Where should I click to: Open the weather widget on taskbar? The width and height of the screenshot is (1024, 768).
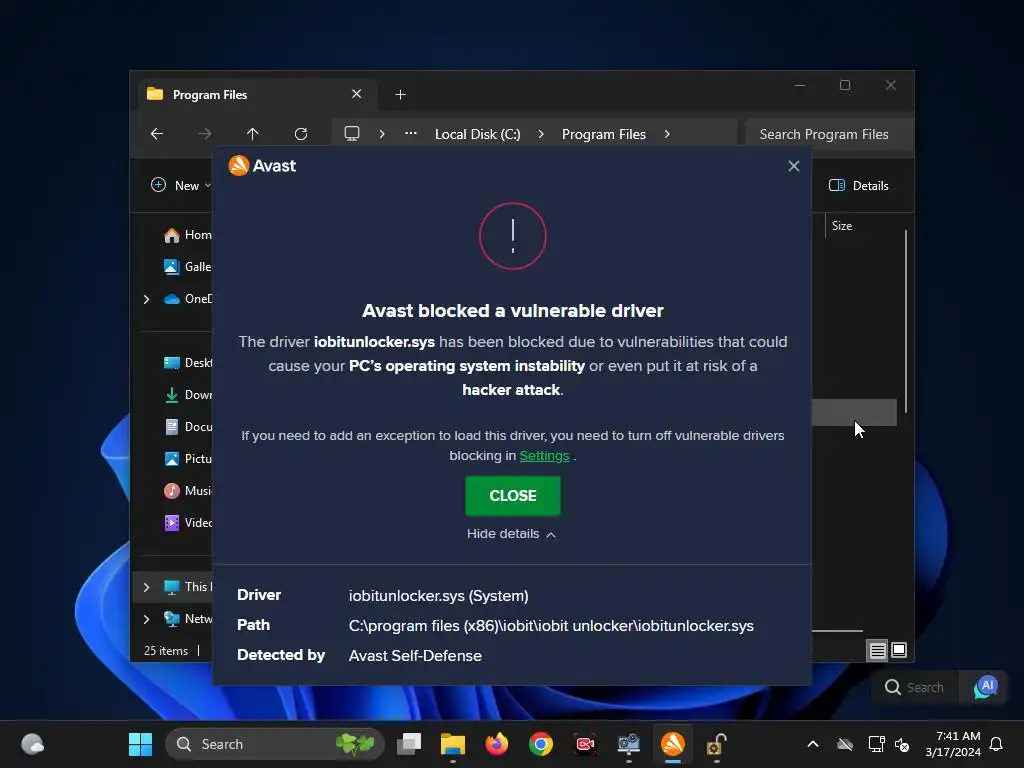pos(33,744)
